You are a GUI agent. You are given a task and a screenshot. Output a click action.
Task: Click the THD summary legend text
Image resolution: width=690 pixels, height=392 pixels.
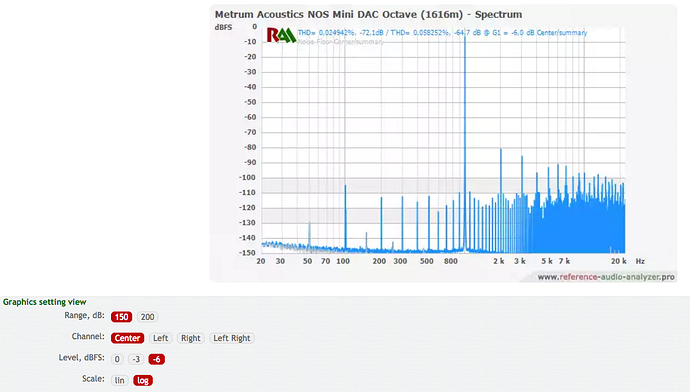[442, 33]
